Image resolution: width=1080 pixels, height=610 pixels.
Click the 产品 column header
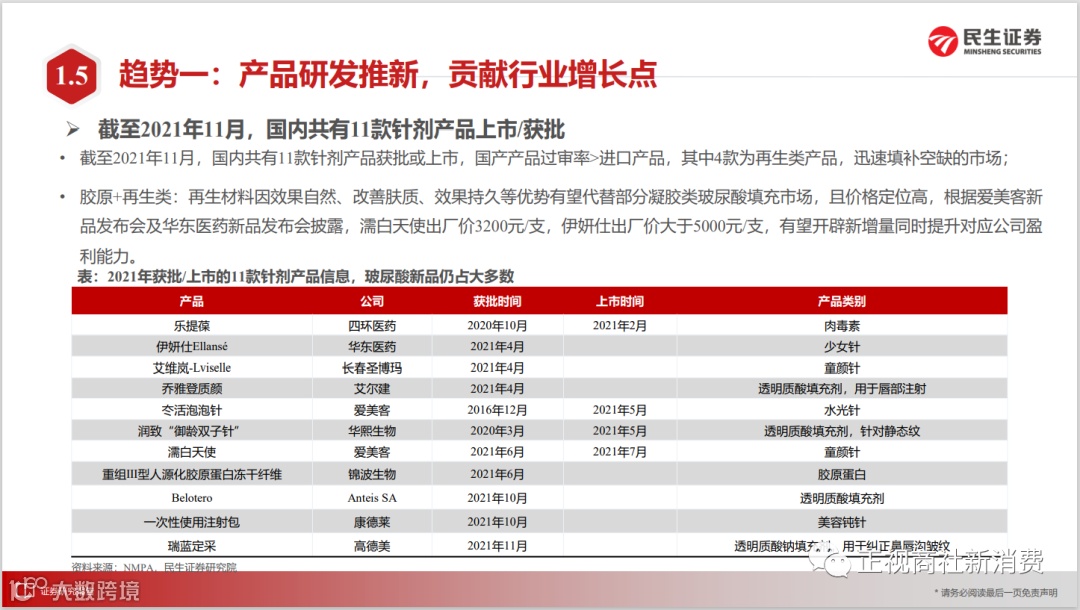click(x=191, y=301)
